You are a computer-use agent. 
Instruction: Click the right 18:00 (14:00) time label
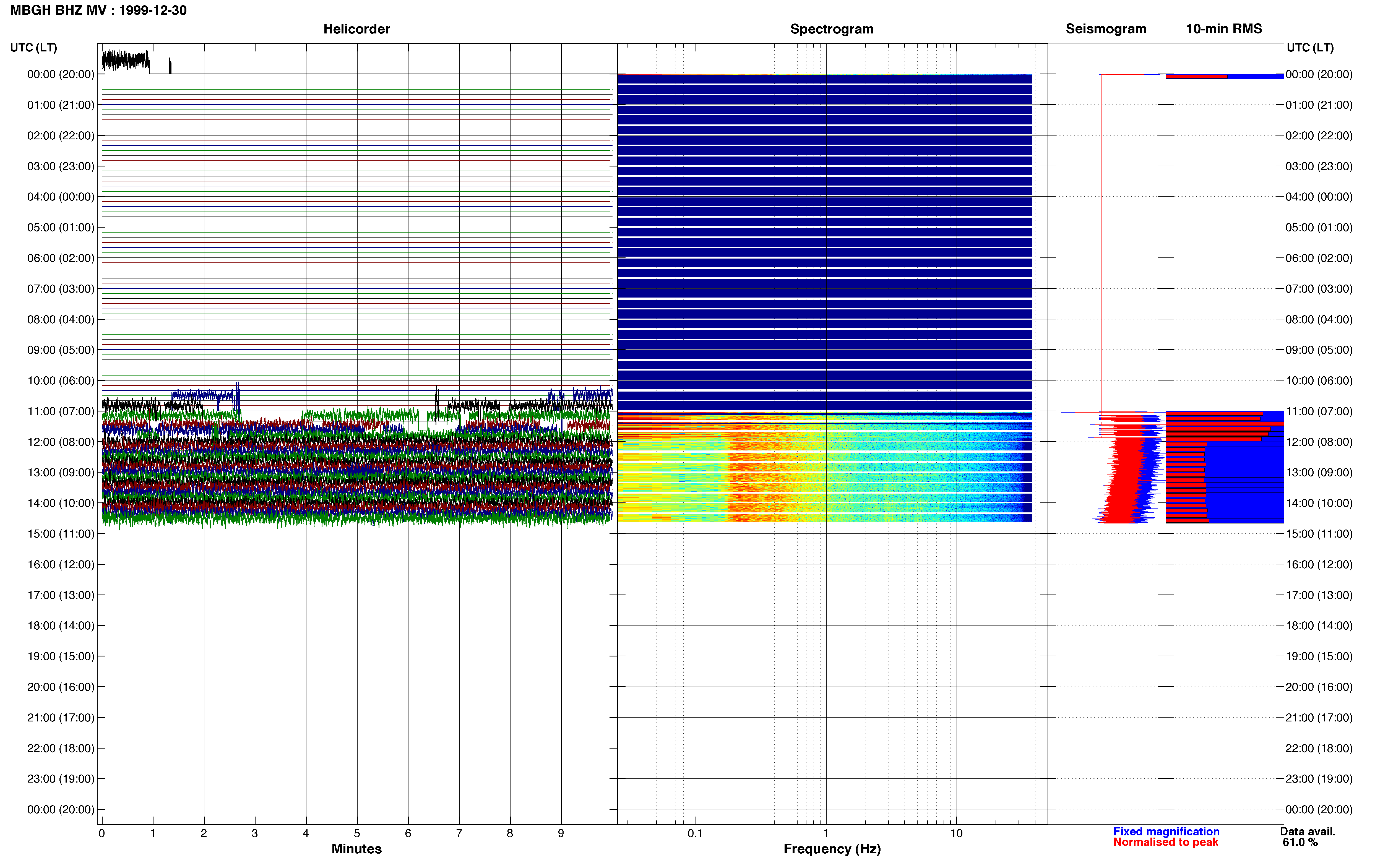point(1319,626)
